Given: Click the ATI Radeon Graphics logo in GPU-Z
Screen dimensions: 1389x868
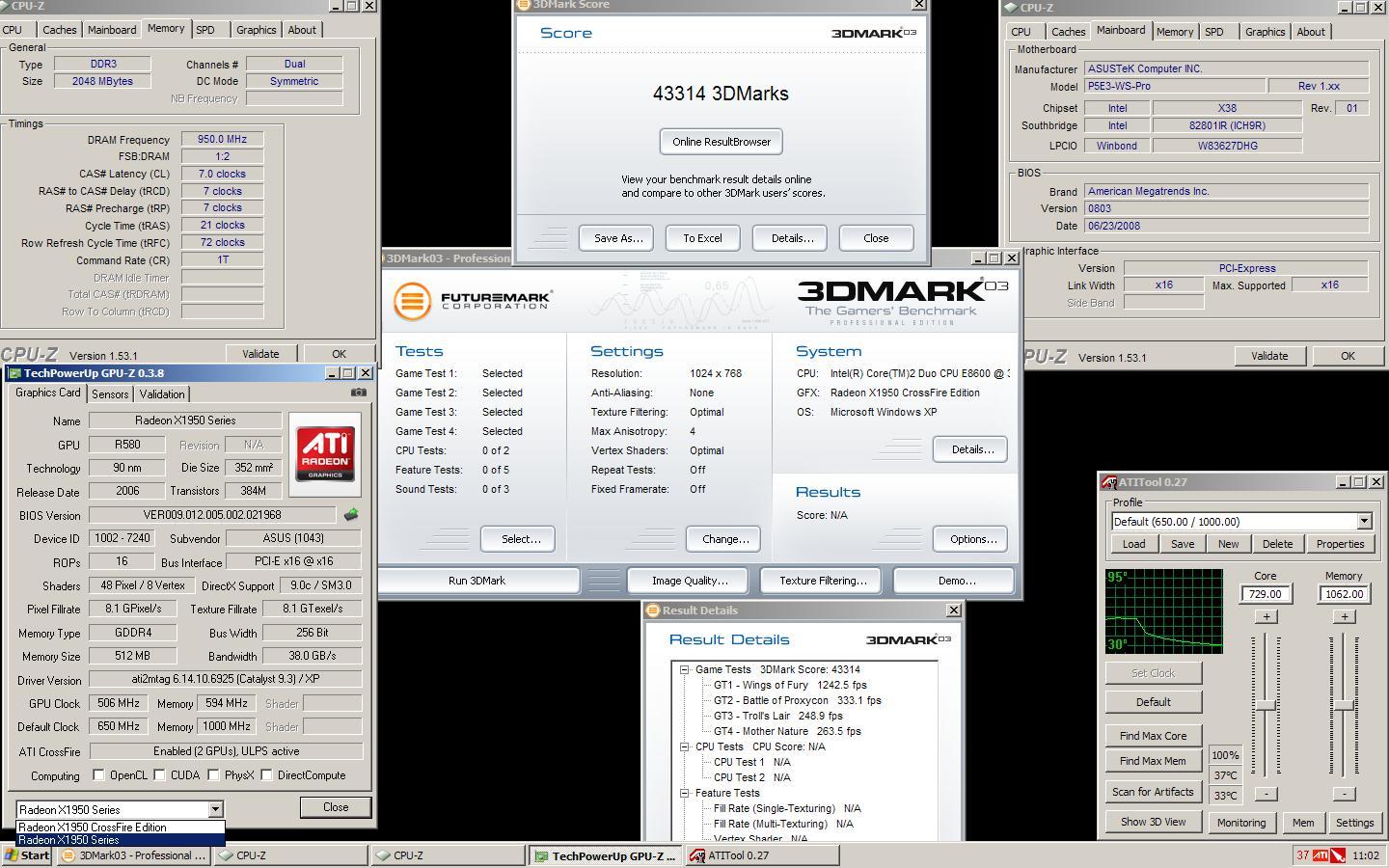Looking at the screenshot, I should pos(325,455).
